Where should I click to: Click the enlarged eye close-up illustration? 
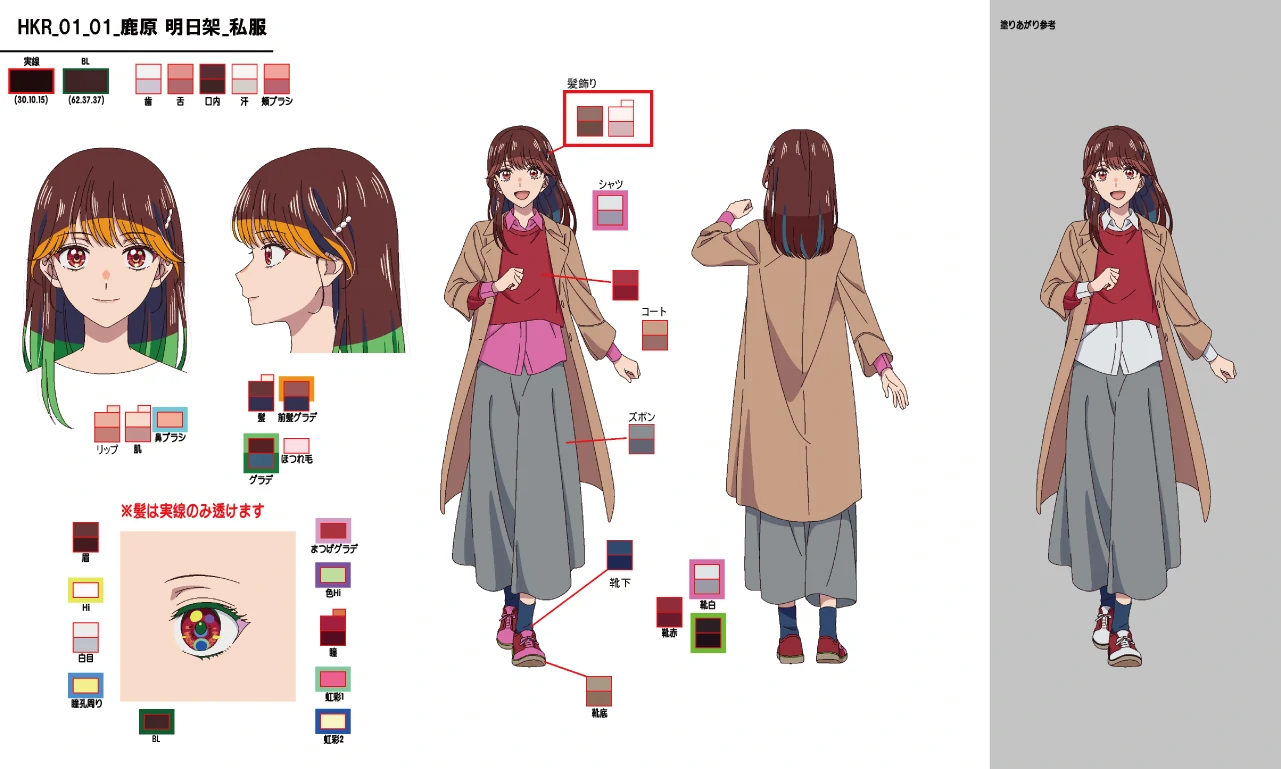[208, 616]
